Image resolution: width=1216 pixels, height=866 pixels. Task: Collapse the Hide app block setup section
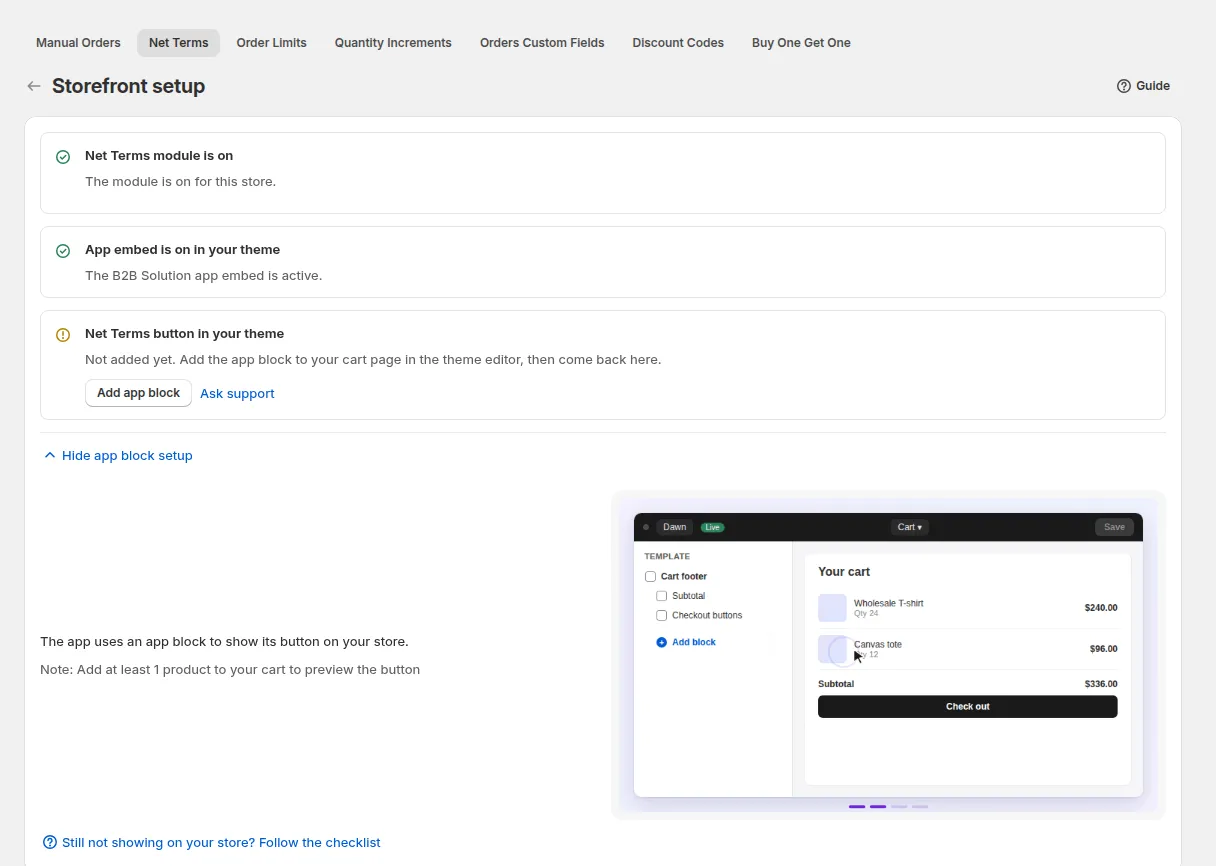pyautogui.click(x=117, y=455)
